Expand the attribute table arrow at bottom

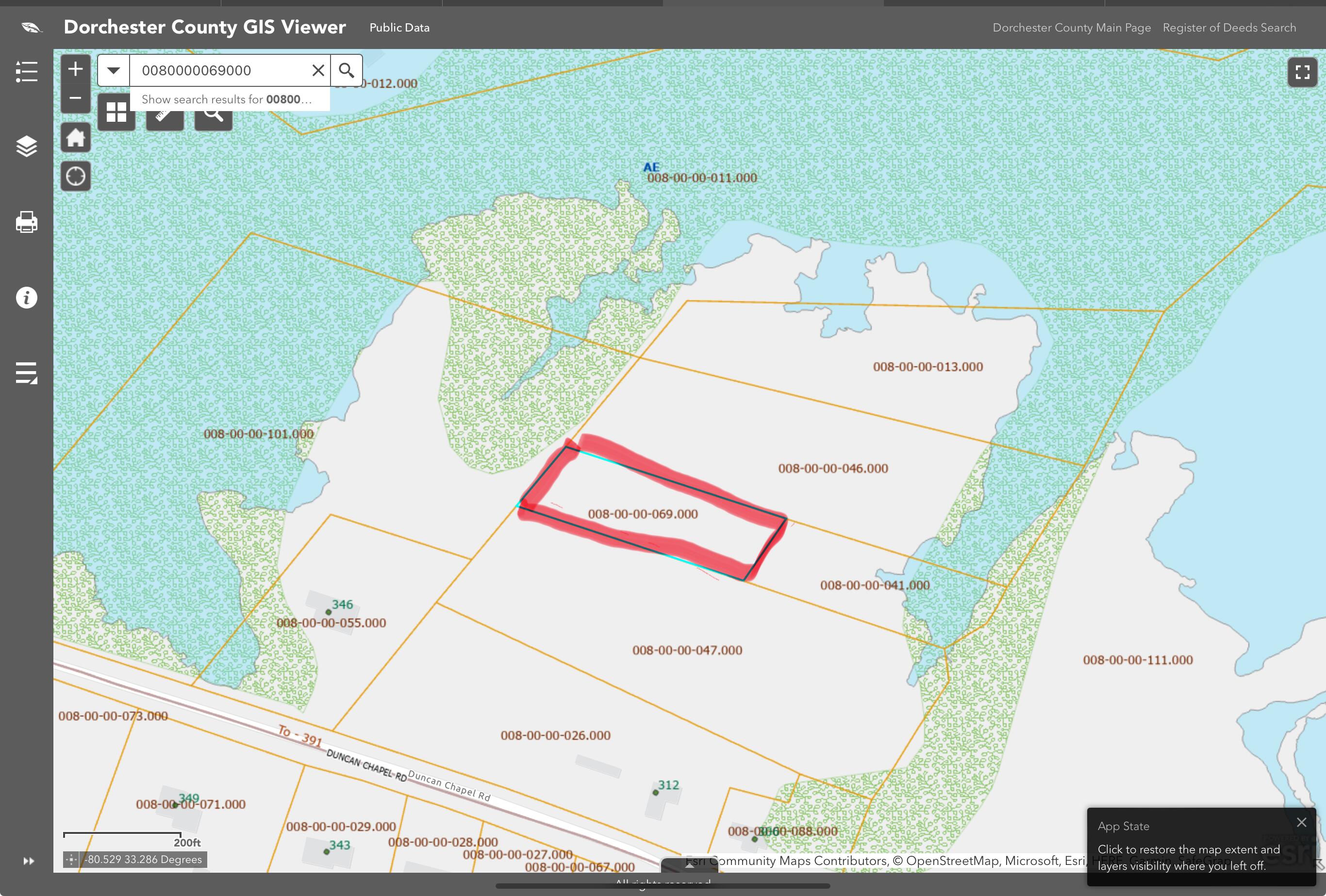(689, 864)
